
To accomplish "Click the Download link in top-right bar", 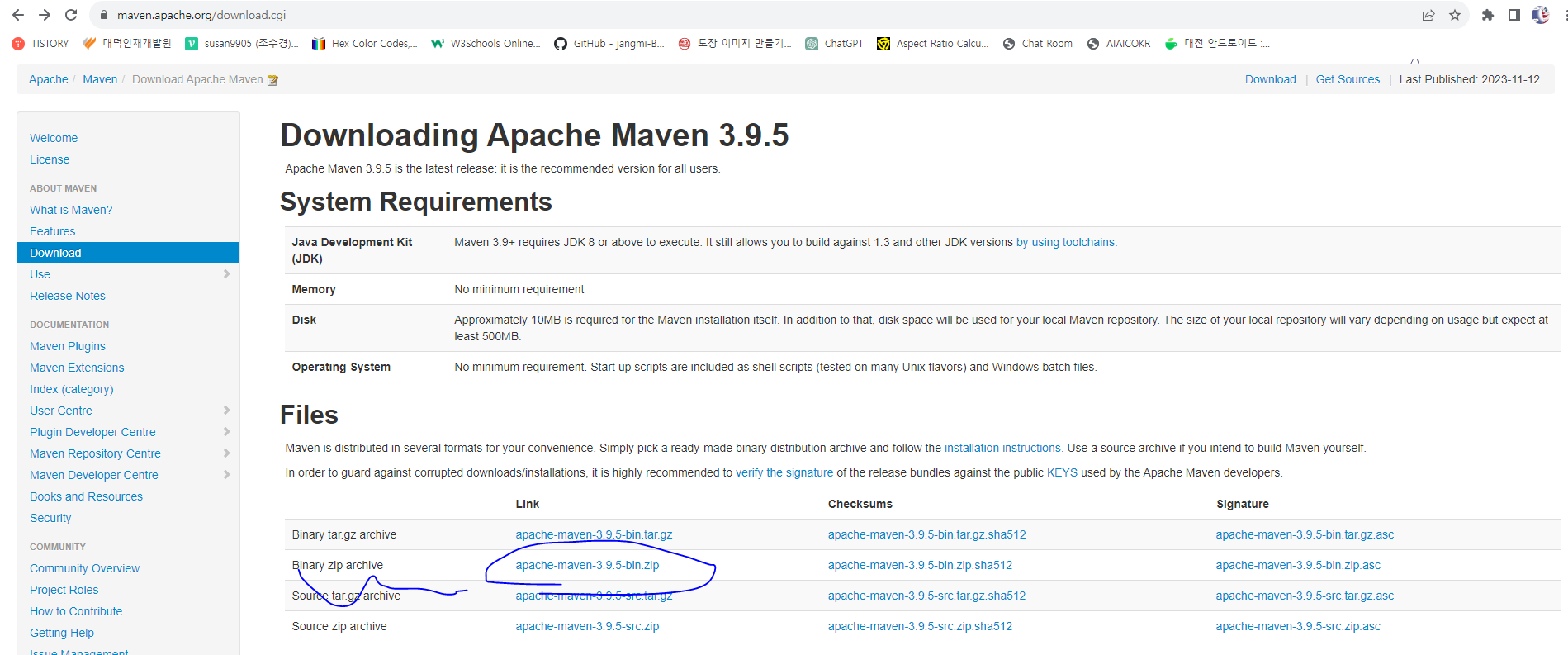I will 1271,79.
